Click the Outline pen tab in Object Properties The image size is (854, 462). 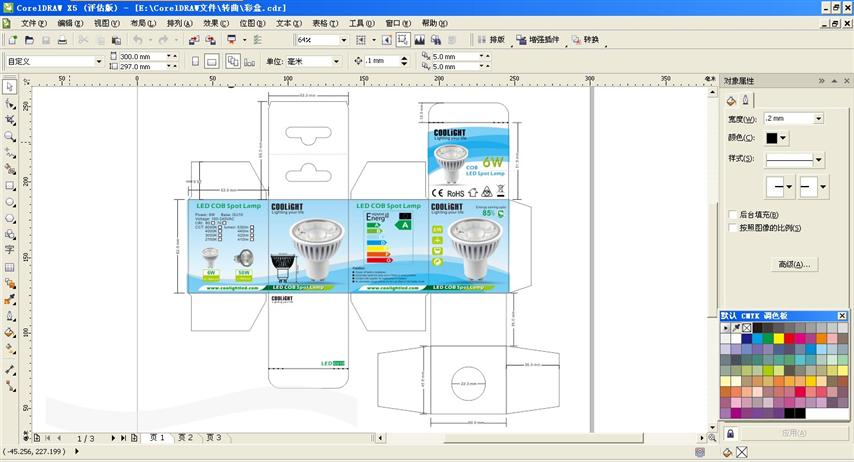(x=746, y=100)
